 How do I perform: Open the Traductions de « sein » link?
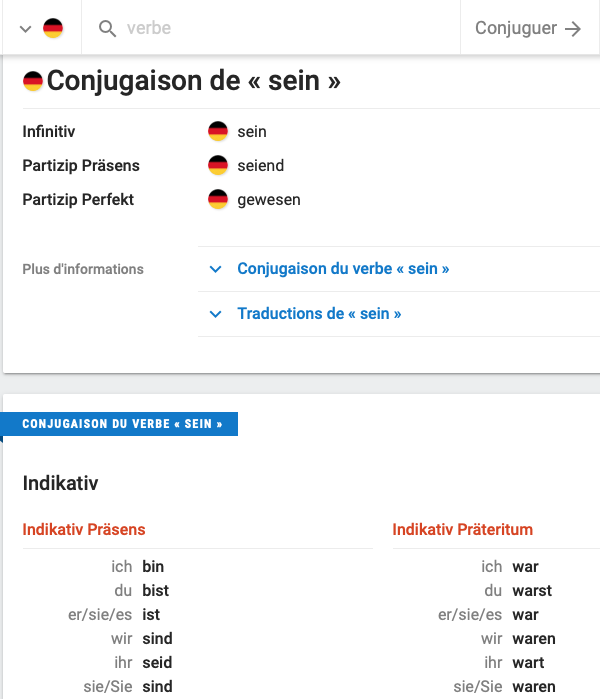[319, 314]
